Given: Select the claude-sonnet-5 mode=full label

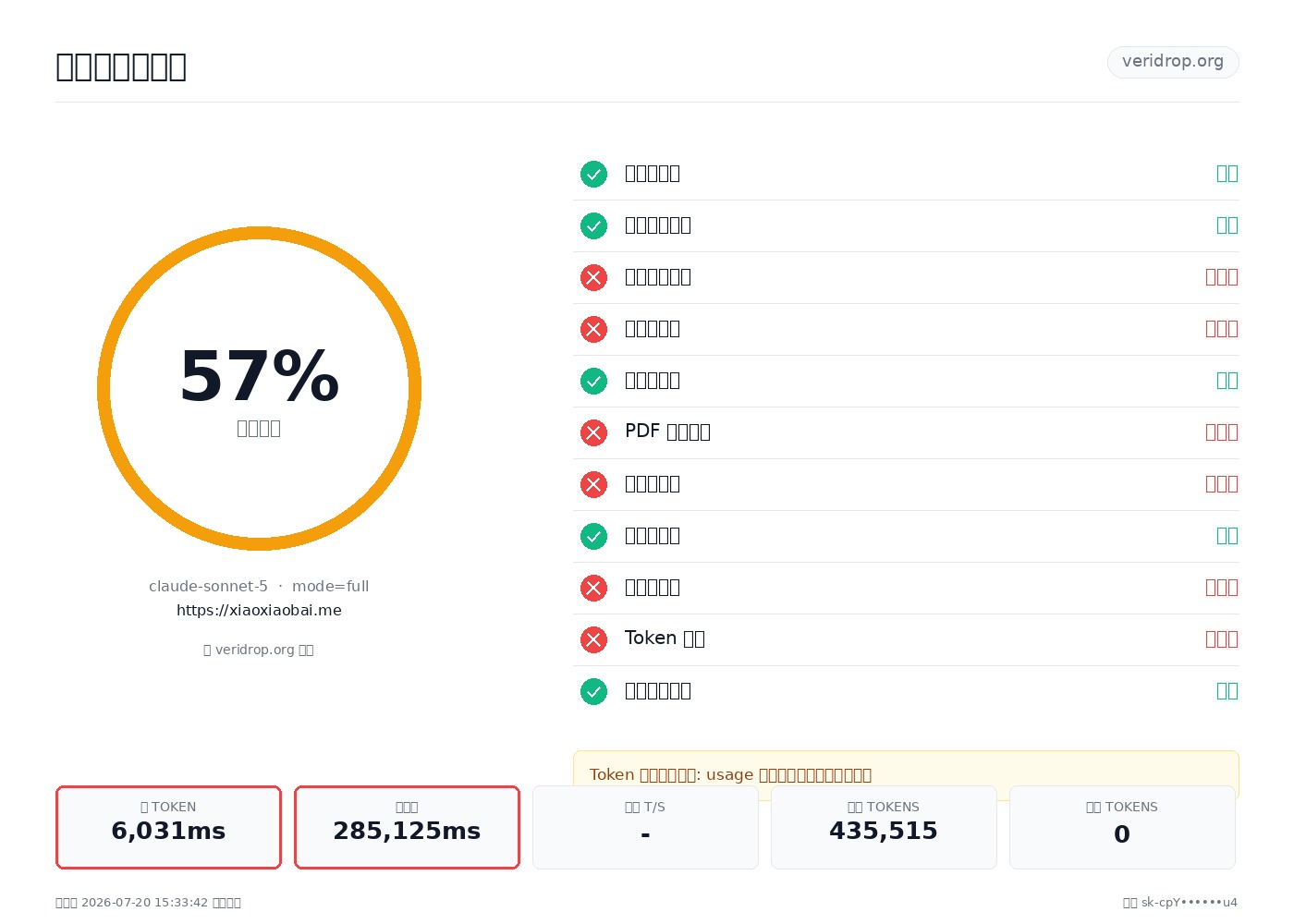Looking at the screenshot, I should coord(259,586).
